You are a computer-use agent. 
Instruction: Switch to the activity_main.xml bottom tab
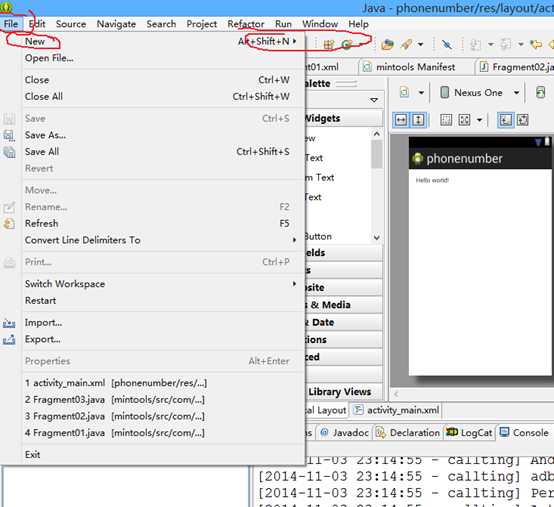[396, 410]
